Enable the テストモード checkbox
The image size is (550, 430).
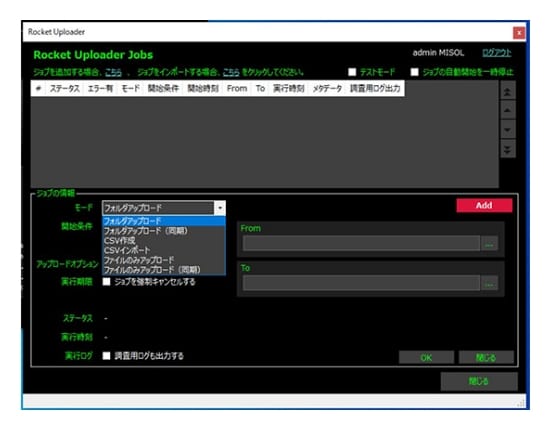352,72
